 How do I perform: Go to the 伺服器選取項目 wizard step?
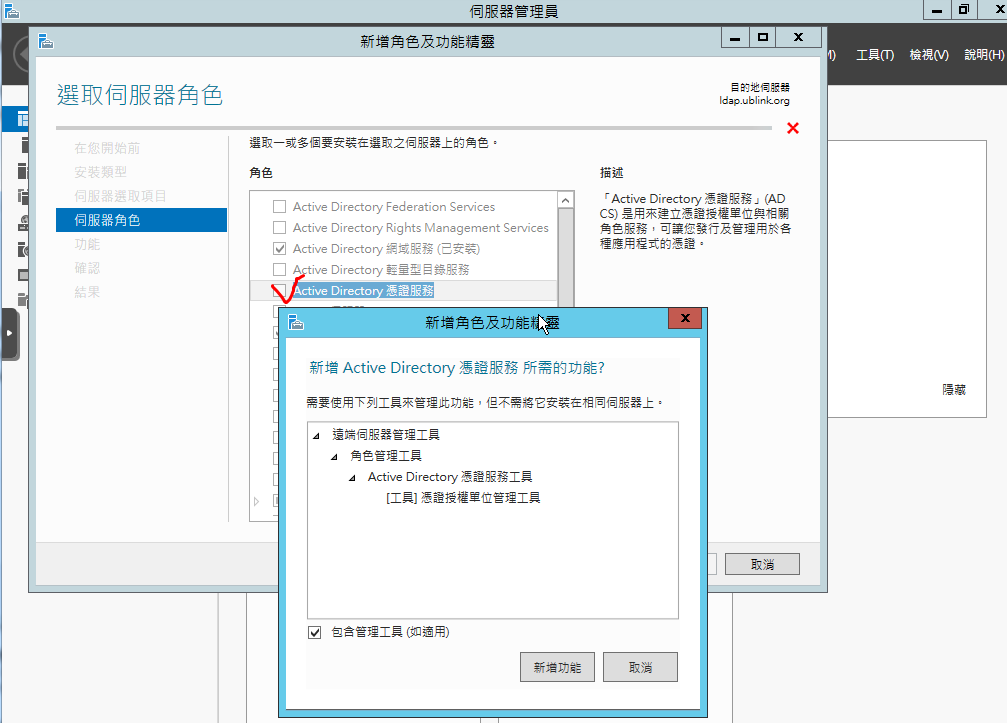(x=119, y=196)
